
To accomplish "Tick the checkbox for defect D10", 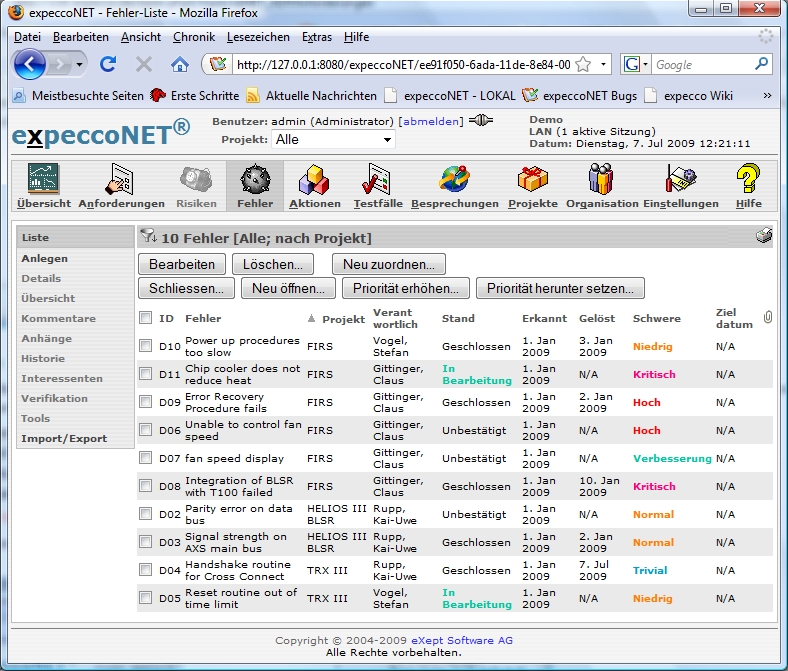I will (146, 346).
